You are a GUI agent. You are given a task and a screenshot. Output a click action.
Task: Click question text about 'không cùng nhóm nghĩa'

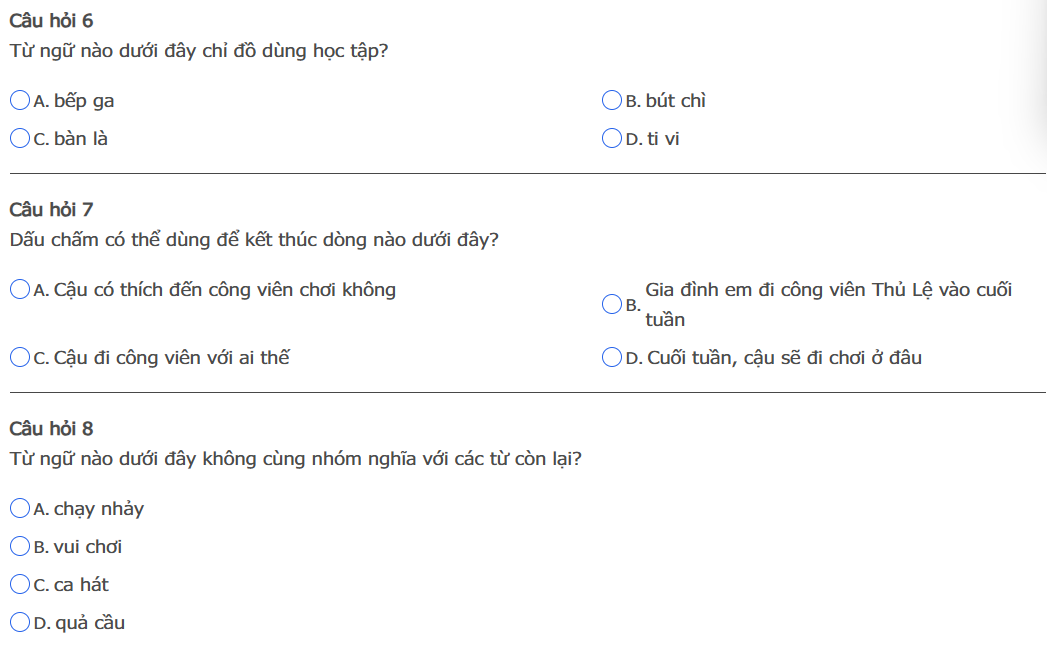295,459
